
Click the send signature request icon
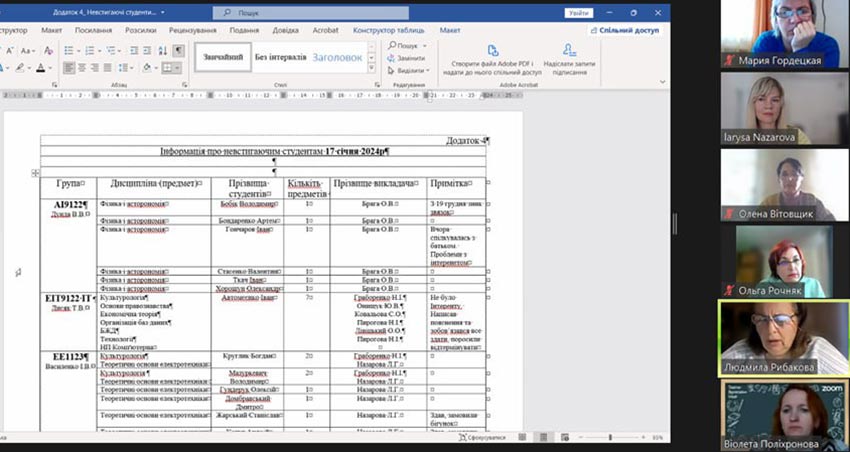point(570,51)
